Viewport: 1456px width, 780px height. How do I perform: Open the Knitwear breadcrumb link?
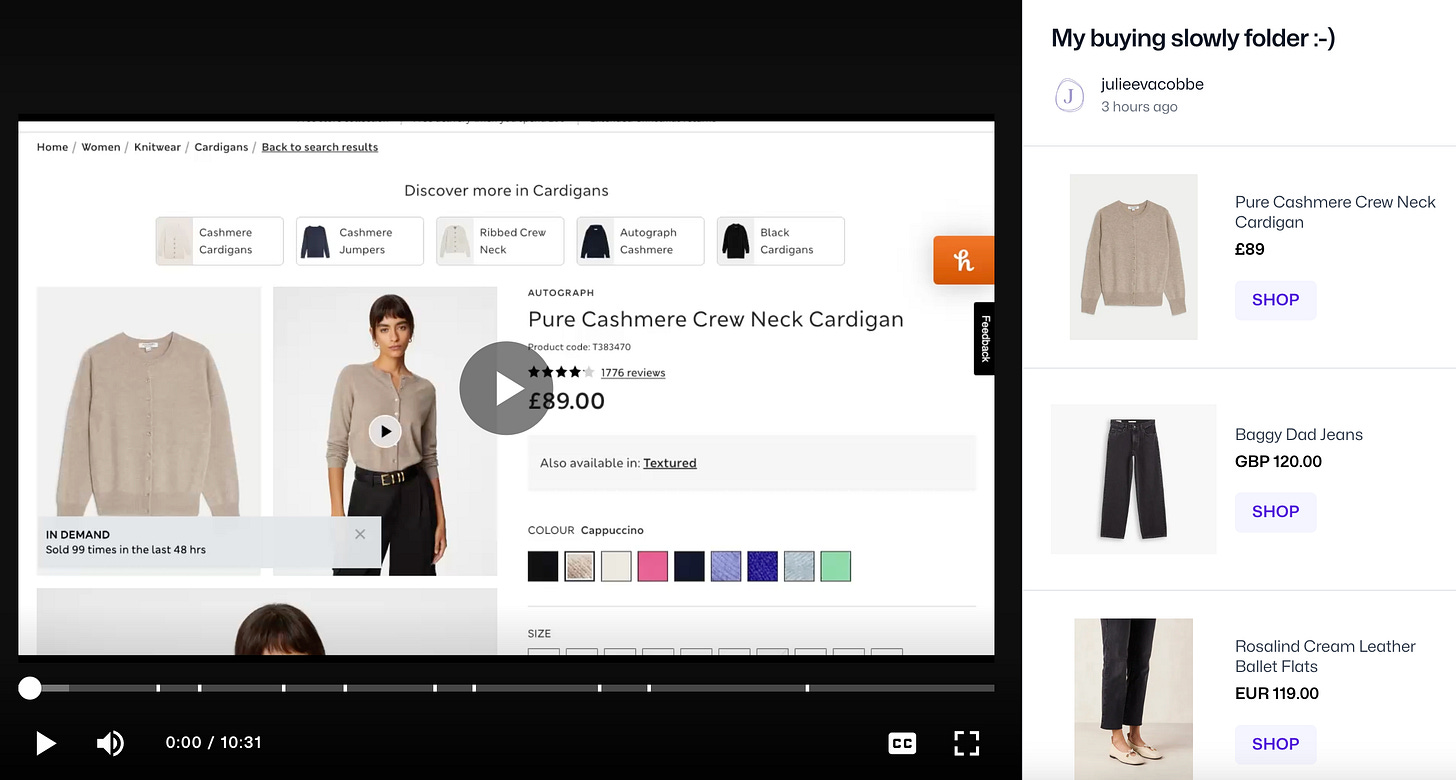(x=157, y=147)
